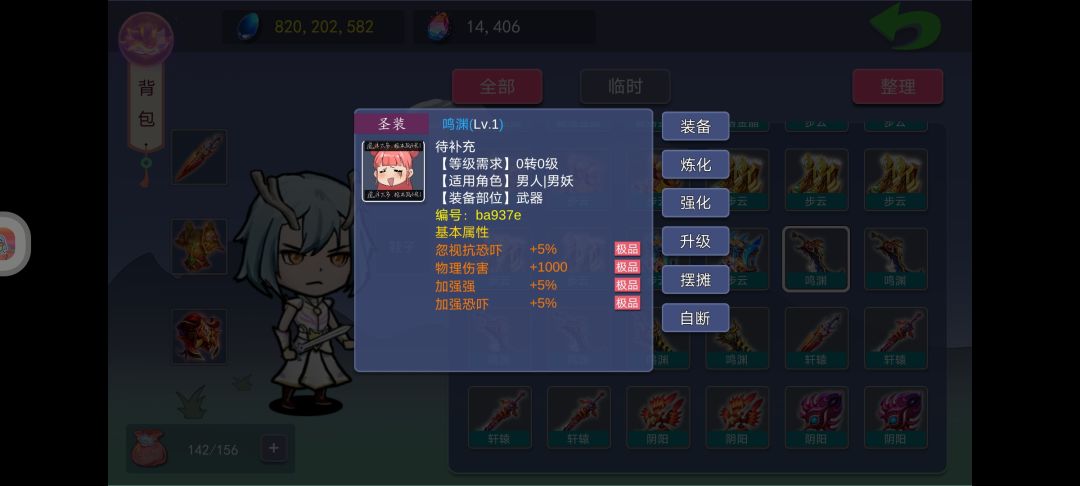Select the equipped red helmet slot
Viewport: 1080px width, 486px height.
(x=199, y=336)
